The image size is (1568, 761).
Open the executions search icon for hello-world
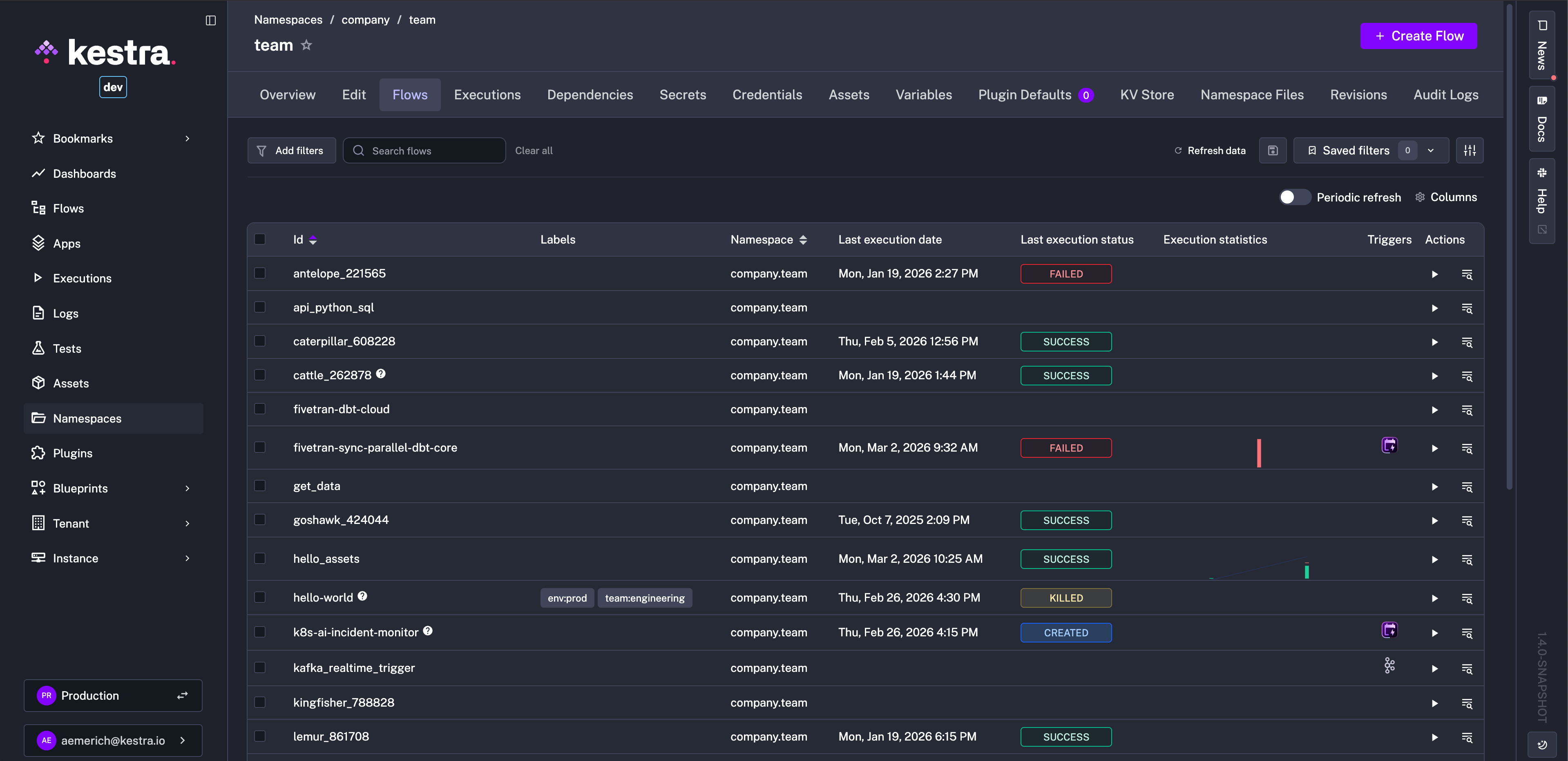click(1467, 598)
